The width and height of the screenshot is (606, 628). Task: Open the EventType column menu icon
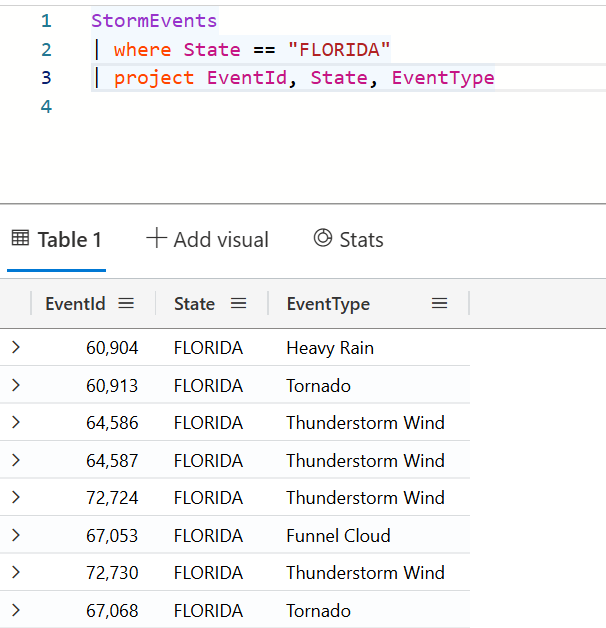[439, 303]
